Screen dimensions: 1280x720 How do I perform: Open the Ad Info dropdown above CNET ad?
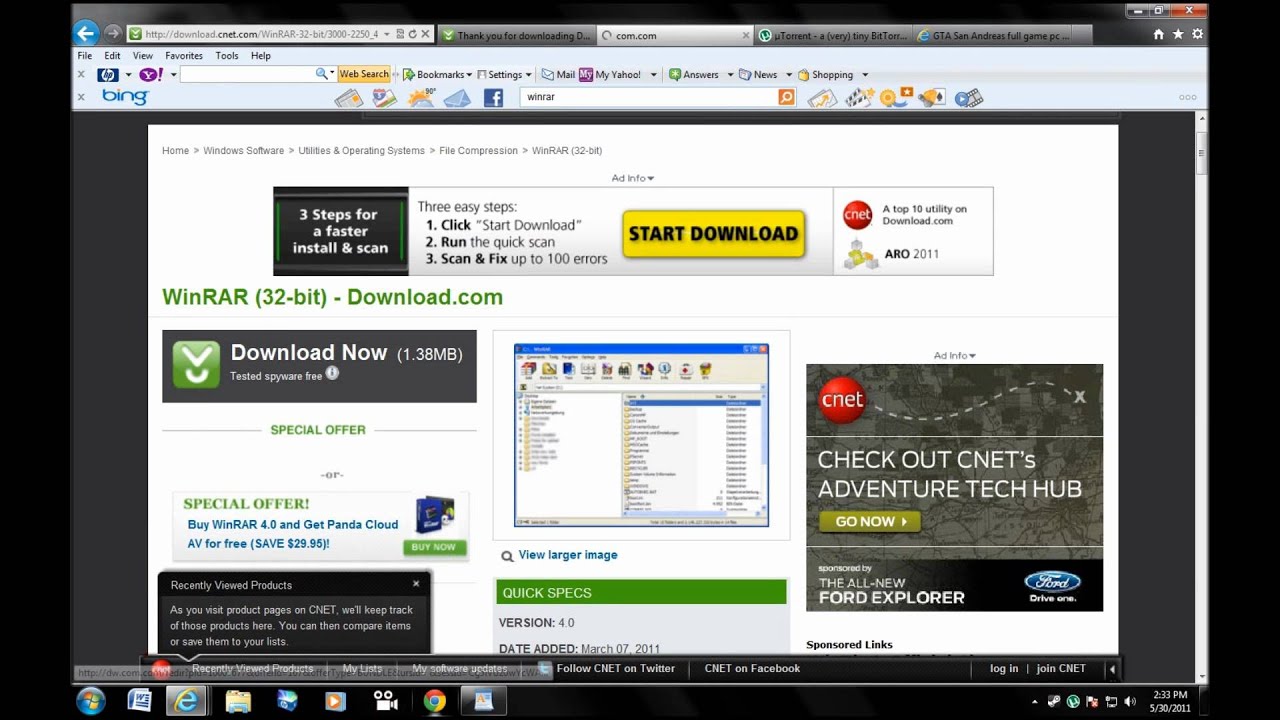[955, 355]
